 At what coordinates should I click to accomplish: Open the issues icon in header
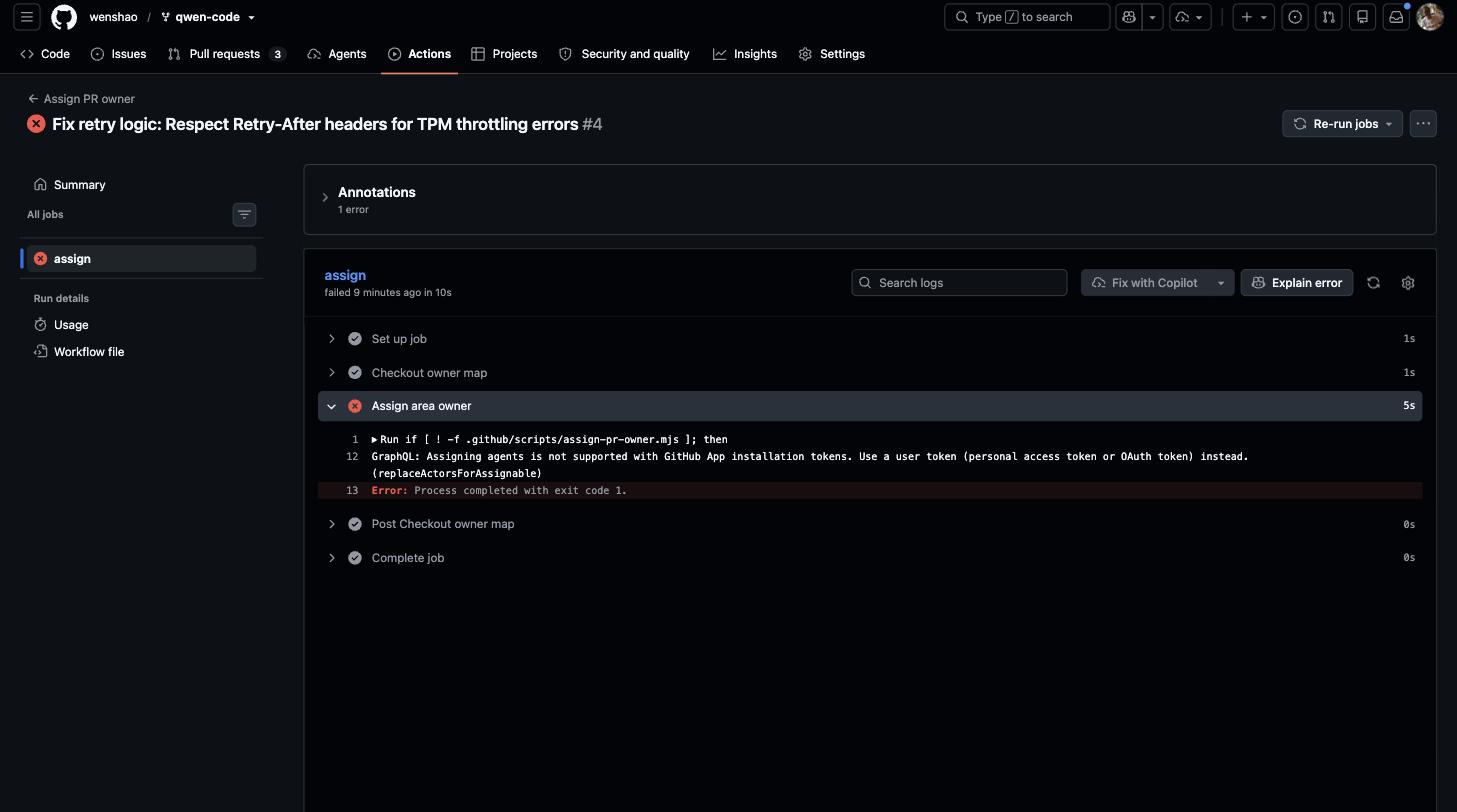[x=1295, y=17]
